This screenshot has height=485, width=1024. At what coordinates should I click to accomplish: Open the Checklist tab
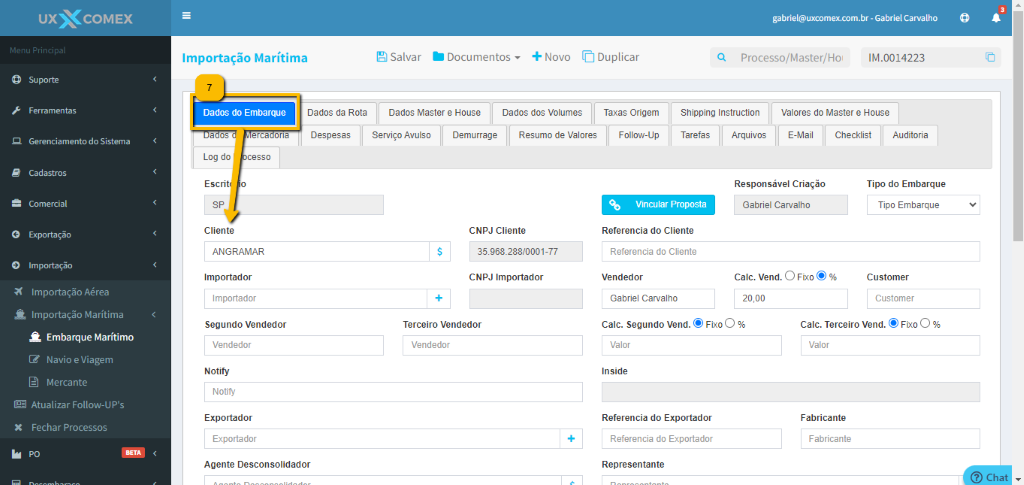tap(853, 135)
